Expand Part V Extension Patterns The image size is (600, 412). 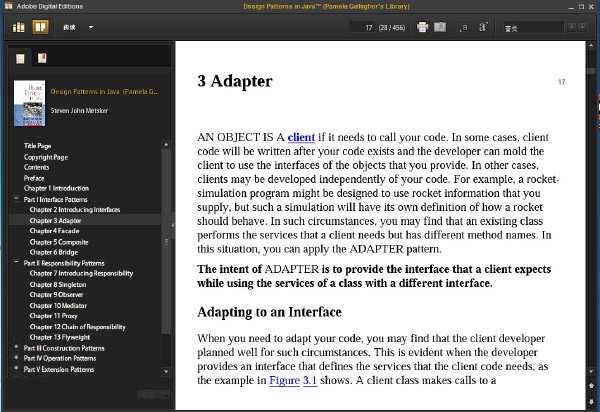[x=16, y=368]
